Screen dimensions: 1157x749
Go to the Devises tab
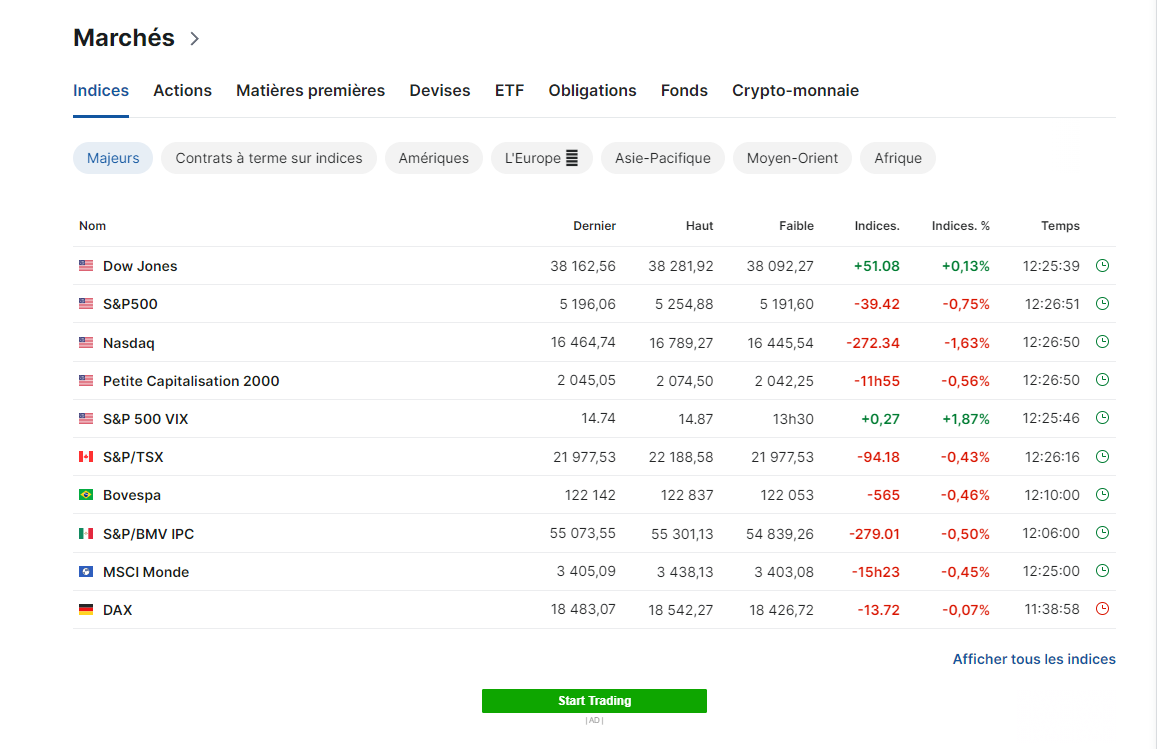tap(440, 91)
